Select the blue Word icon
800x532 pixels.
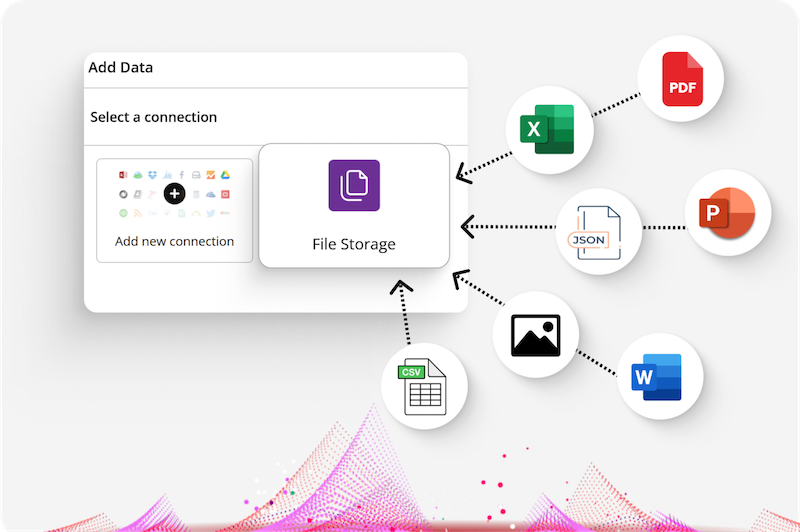[656, 377]
